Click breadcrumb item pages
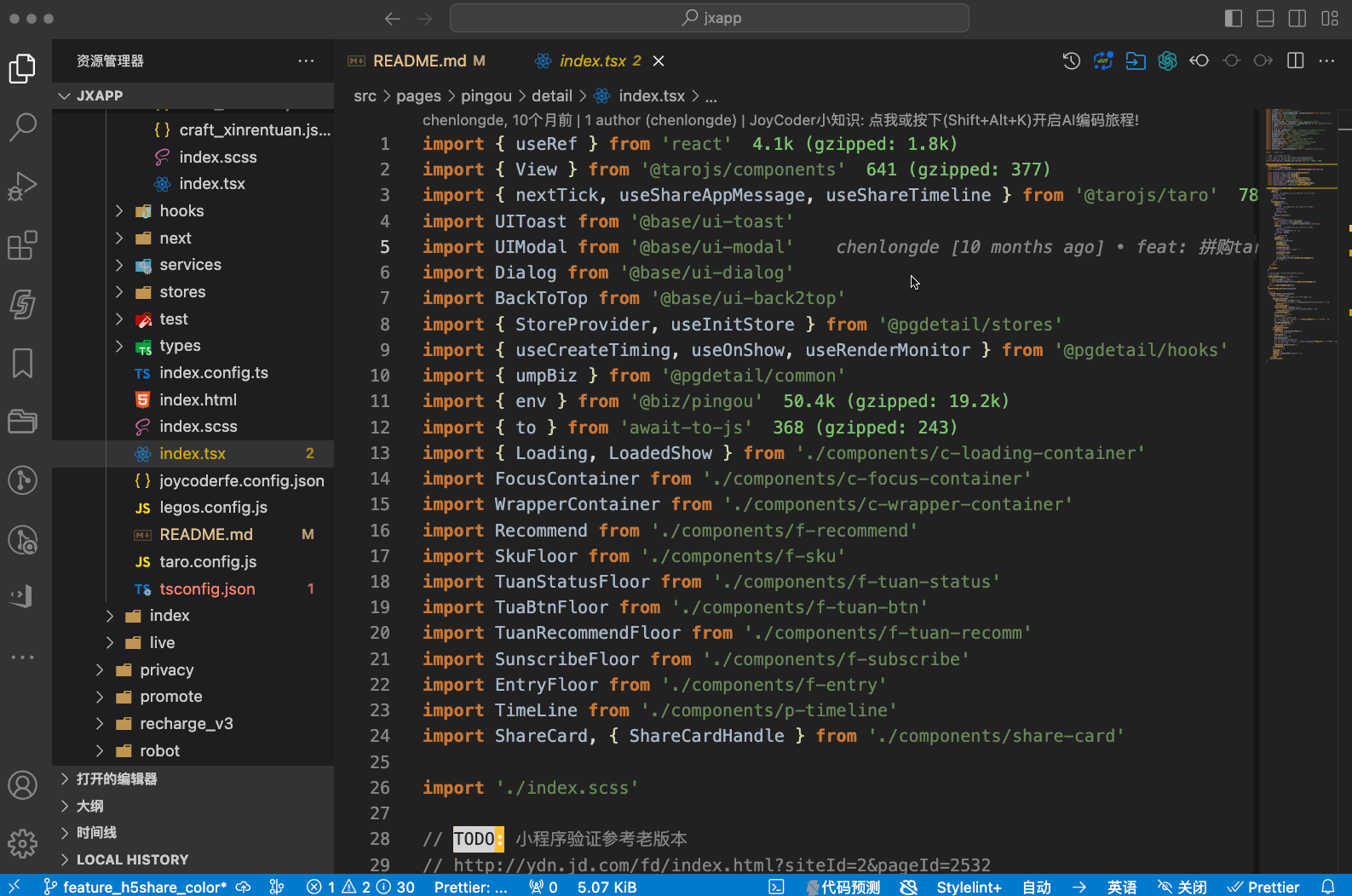Viewport: 1352px width, 896px height. click(418, 95)
